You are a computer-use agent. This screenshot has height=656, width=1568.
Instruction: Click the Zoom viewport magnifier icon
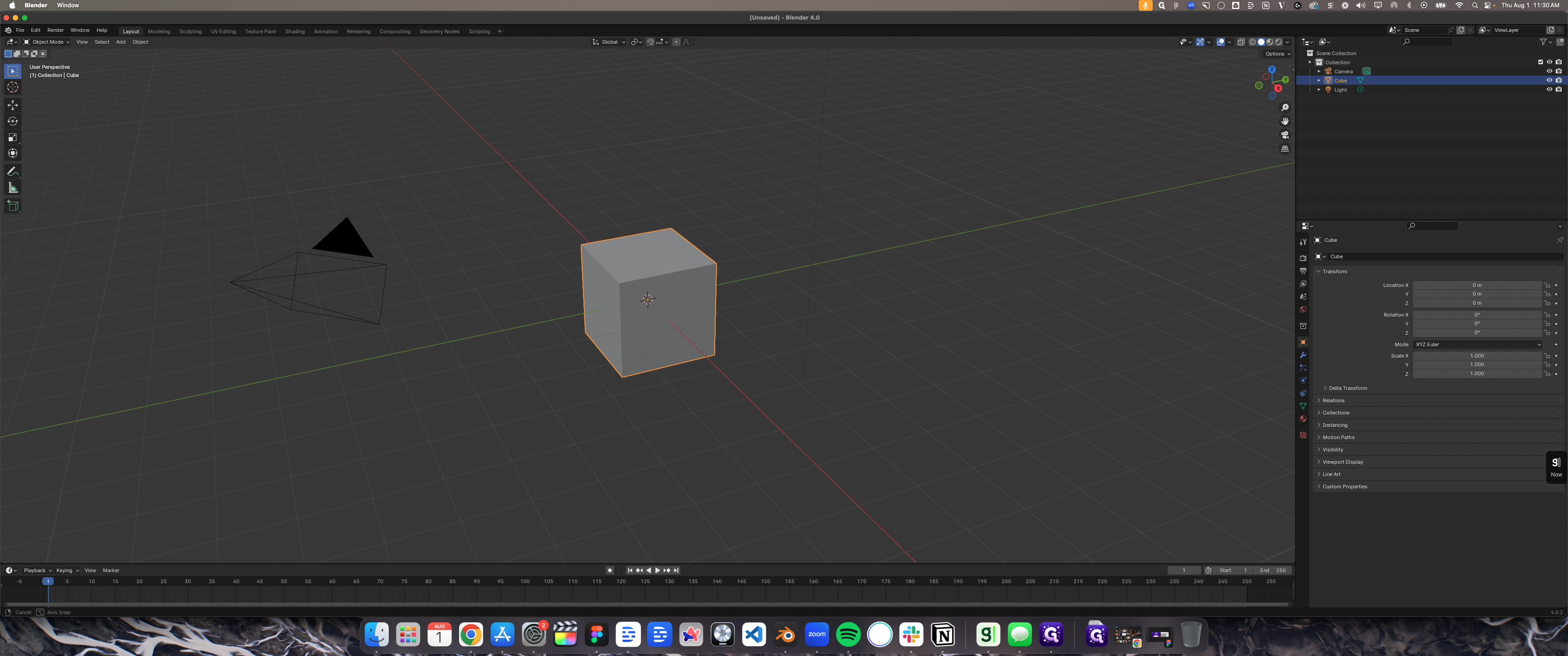pos(1285,108)
